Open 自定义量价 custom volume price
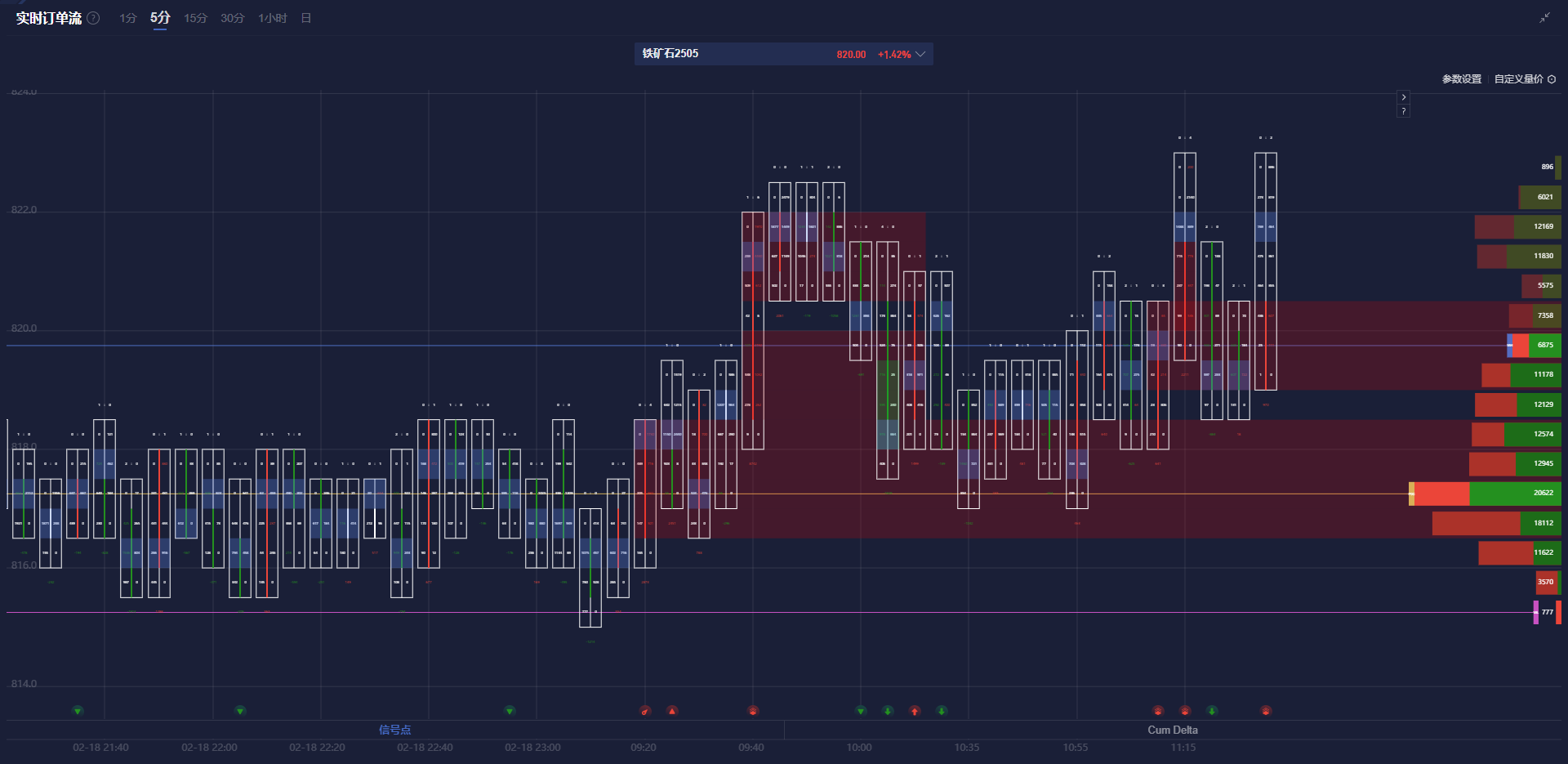Screen dimensions: 1568x764 (x=1518, y=79)
